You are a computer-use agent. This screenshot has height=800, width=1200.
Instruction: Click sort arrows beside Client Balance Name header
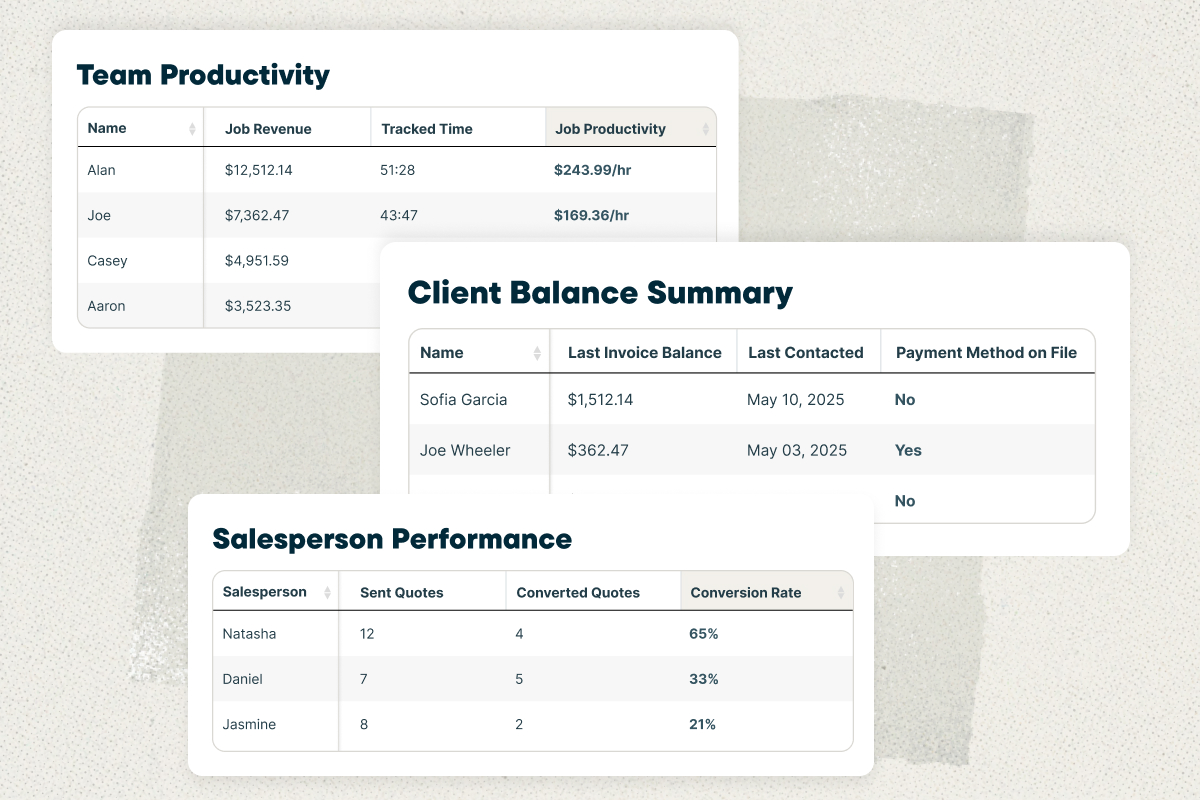click(537, 353)
